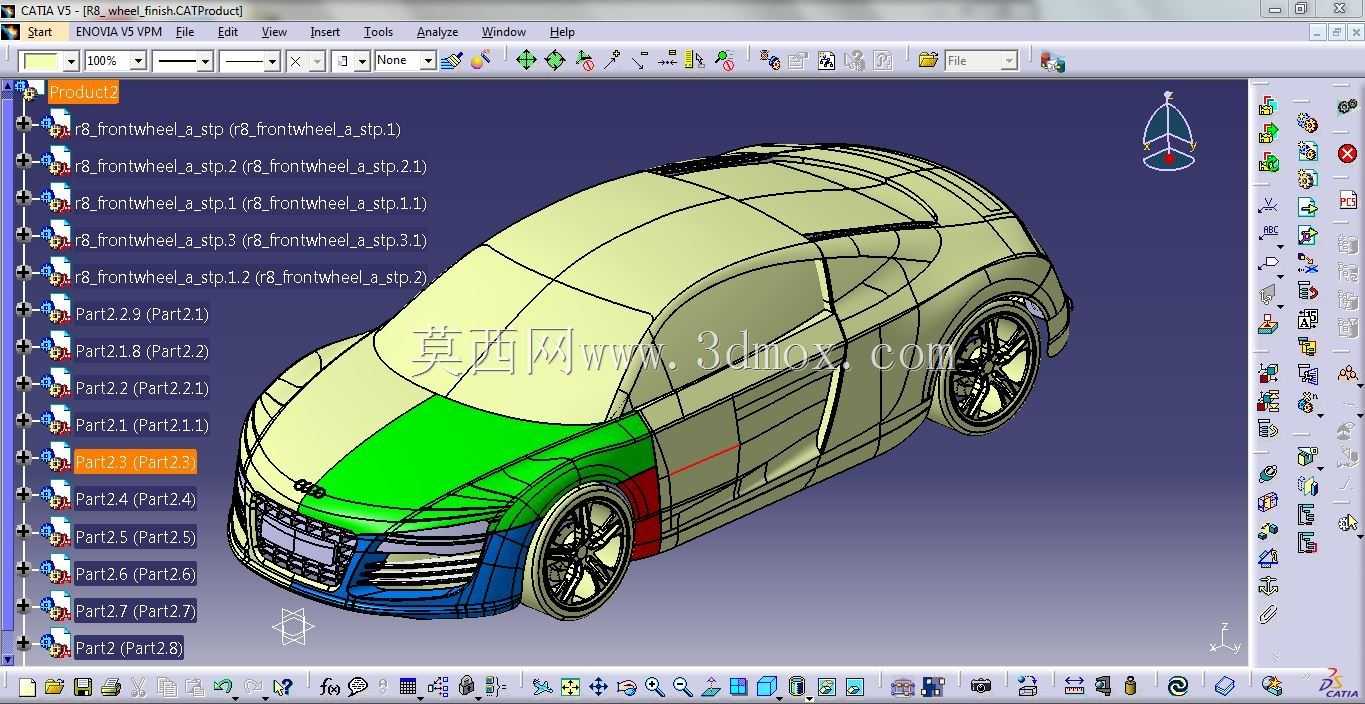Open the line type dropdown
Viewport: 1365px width, 704px height.
pos(271,61)
